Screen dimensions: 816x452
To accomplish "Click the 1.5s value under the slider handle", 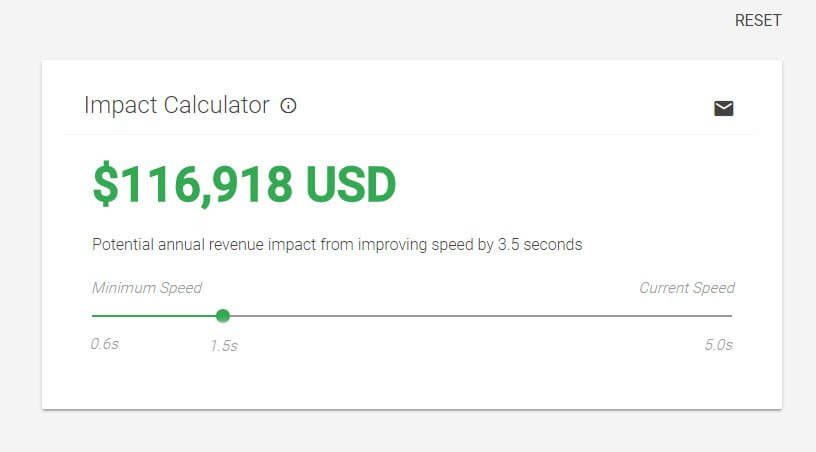I will [223, 346].
